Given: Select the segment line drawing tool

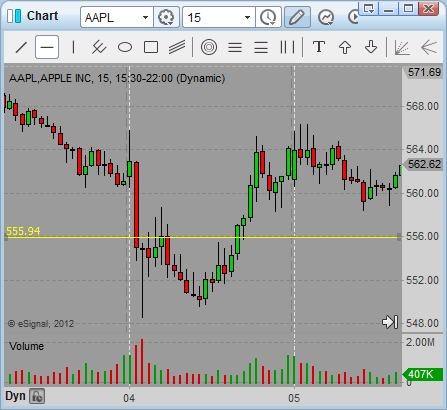Looking at the screenshot, I should pyautogui.click(x=99, y=47).
